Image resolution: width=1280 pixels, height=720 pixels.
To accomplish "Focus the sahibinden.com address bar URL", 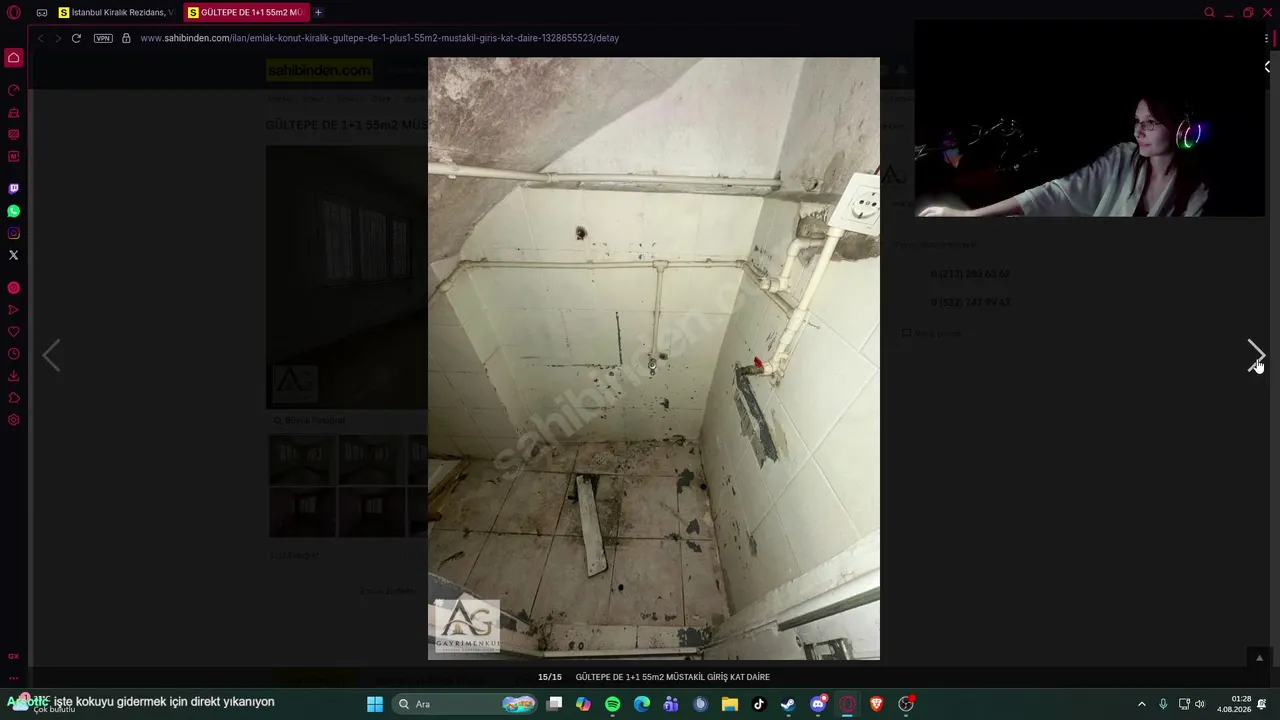I will tap(379, 38).
